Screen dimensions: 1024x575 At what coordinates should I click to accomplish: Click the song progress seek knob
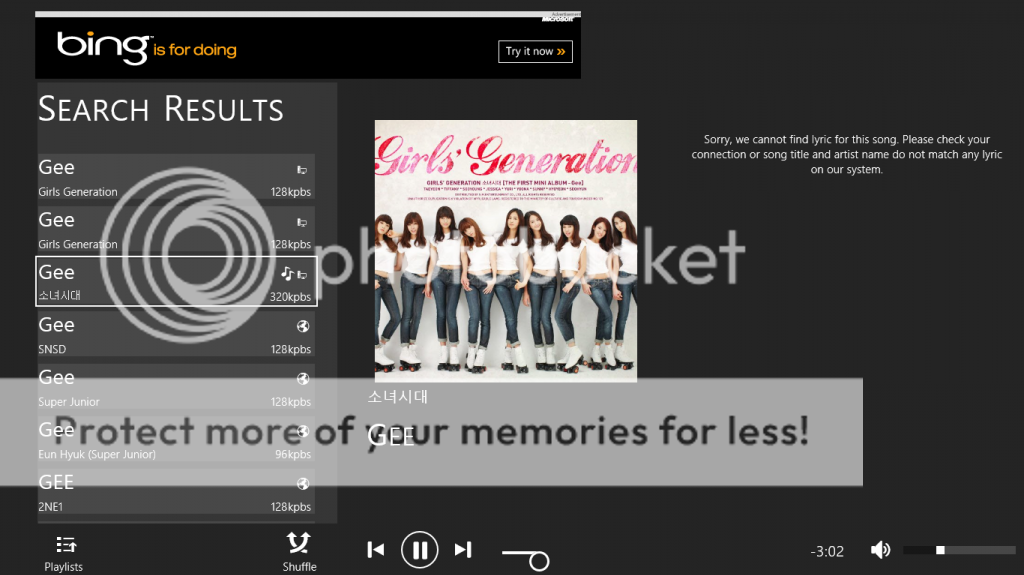[539, 561]
